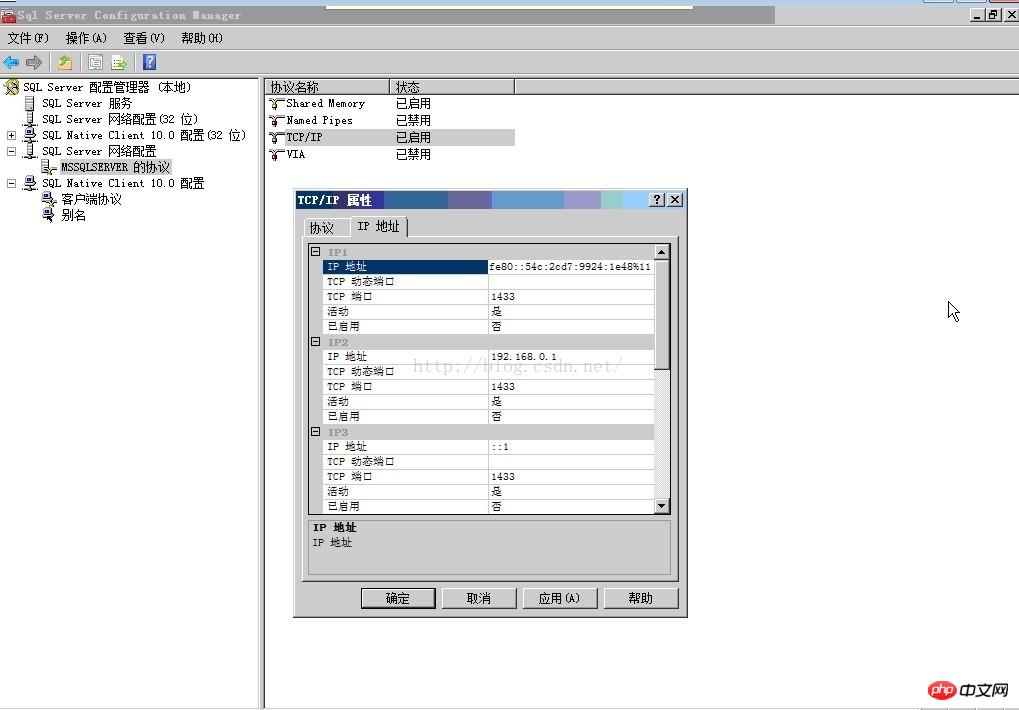Click the Properties sheet toolbar icon
Viewport: 1019px width, 710px height.
(95, 62)
